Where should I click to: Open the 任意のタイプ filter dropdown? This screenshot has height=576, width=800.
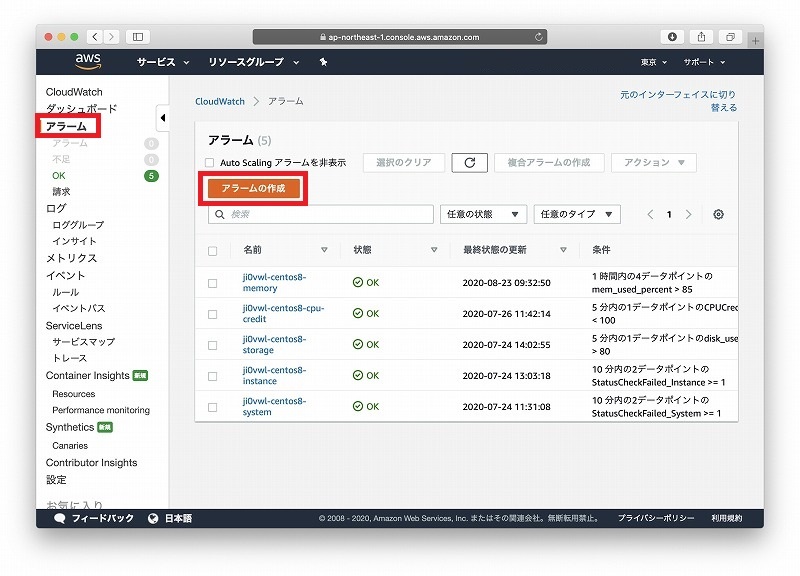pos(577,214)
